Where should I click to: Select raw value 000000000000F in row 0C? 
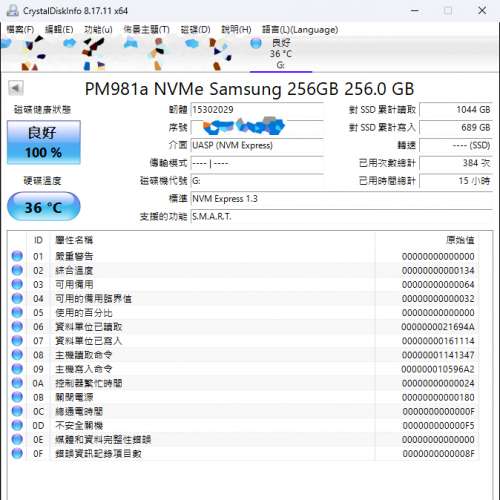pos(438,411)
